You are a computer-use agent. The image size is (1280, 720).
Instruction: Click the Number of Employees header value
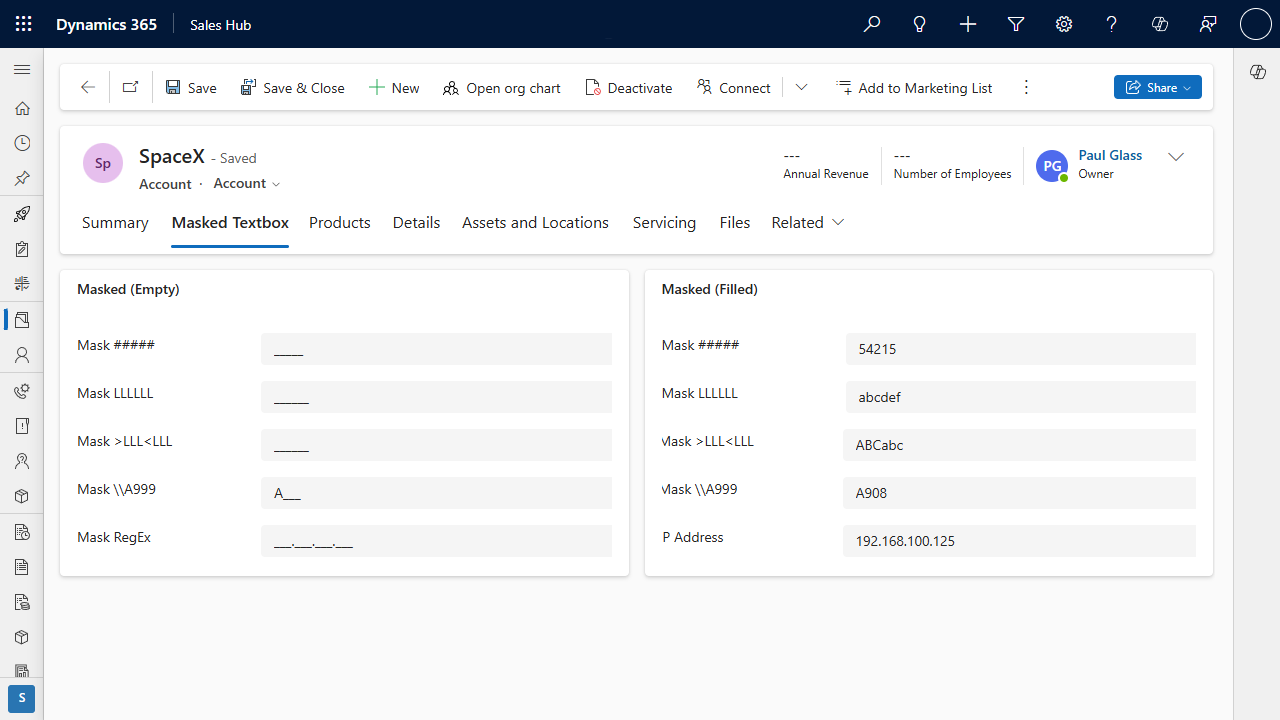[x=902, y=156]
